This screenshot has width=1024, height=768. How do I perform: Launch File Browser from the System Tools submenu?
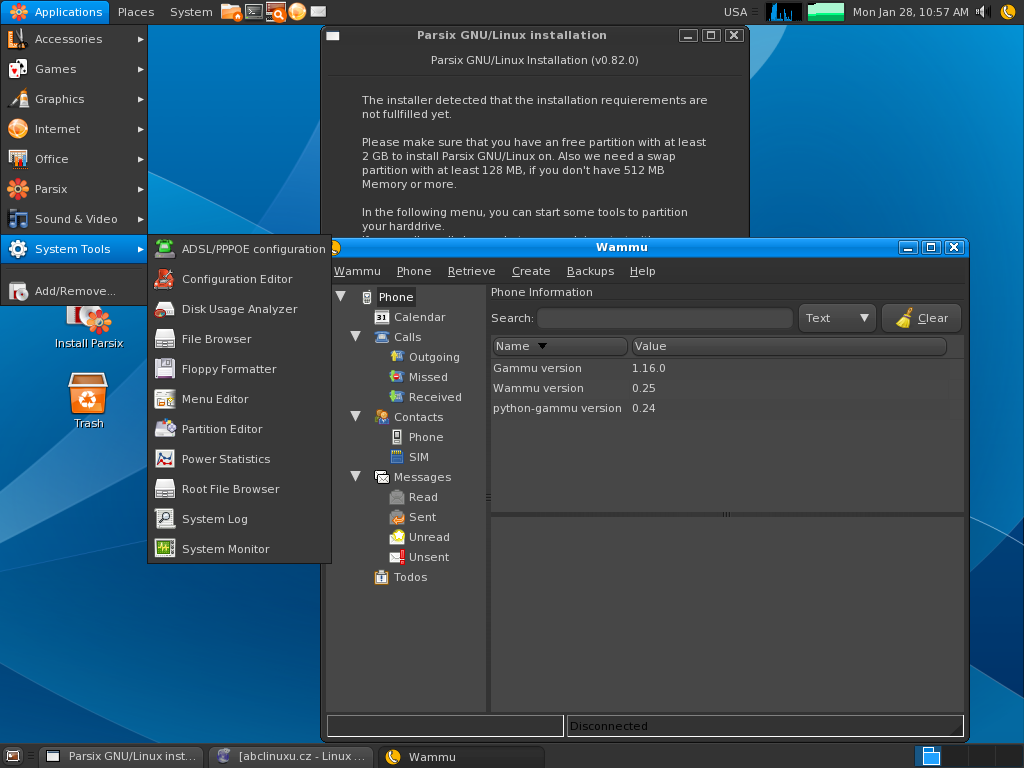(240, 339)
